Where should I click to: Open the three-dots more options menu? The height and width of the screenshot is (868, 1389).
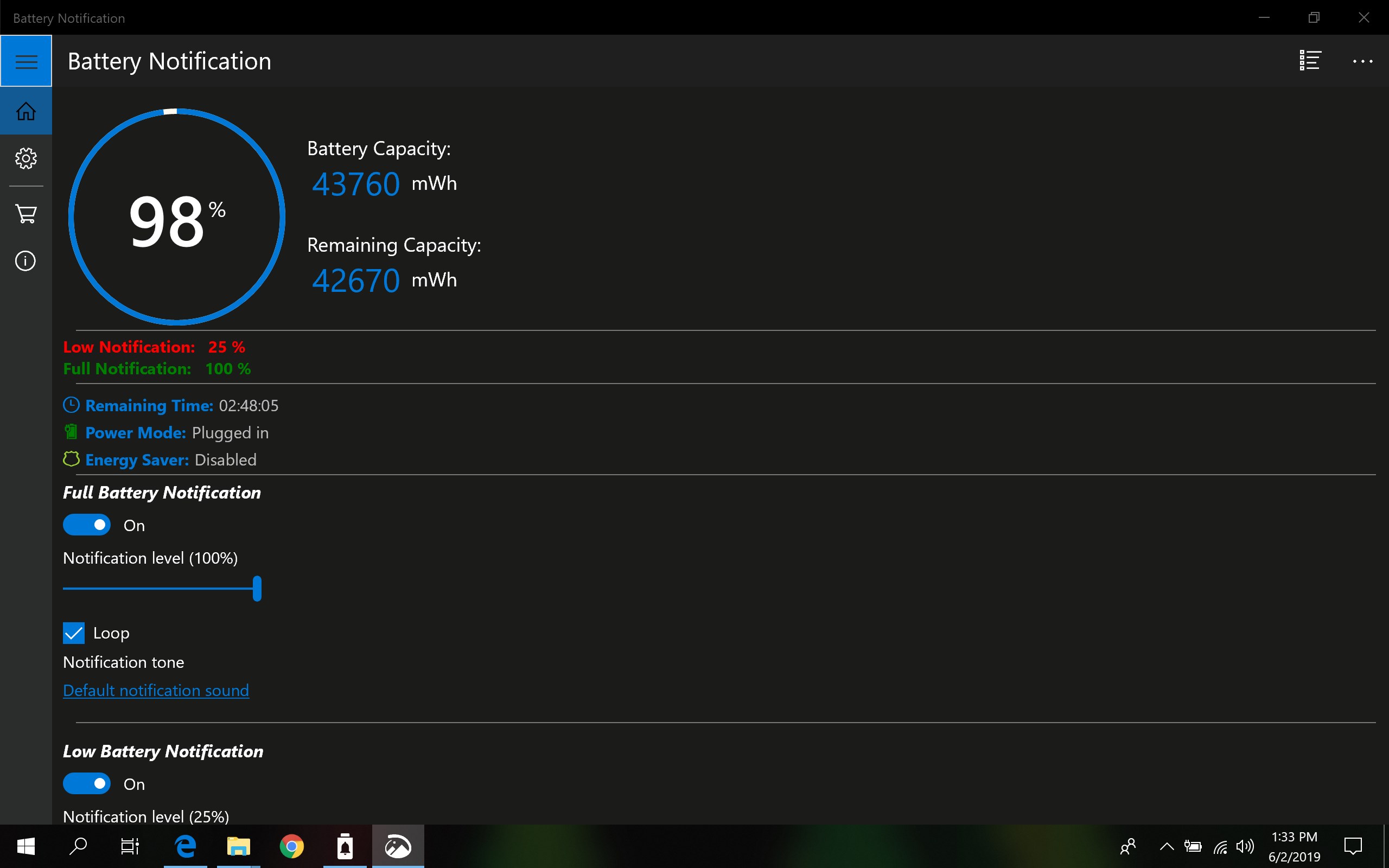click(x=1362, y=61)
